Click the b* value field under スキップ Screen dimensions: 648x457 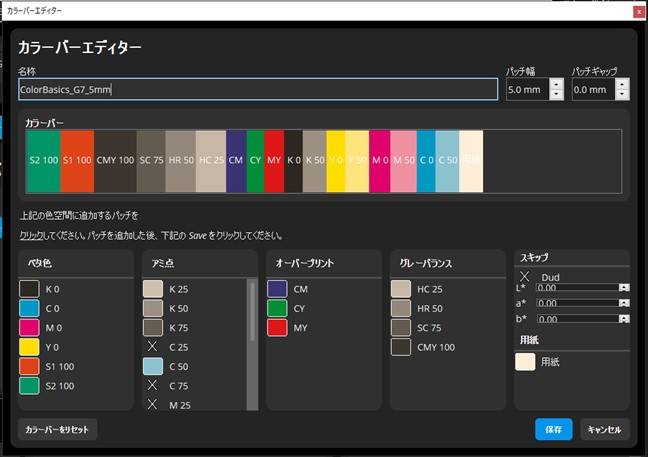[x=577, y=319]
